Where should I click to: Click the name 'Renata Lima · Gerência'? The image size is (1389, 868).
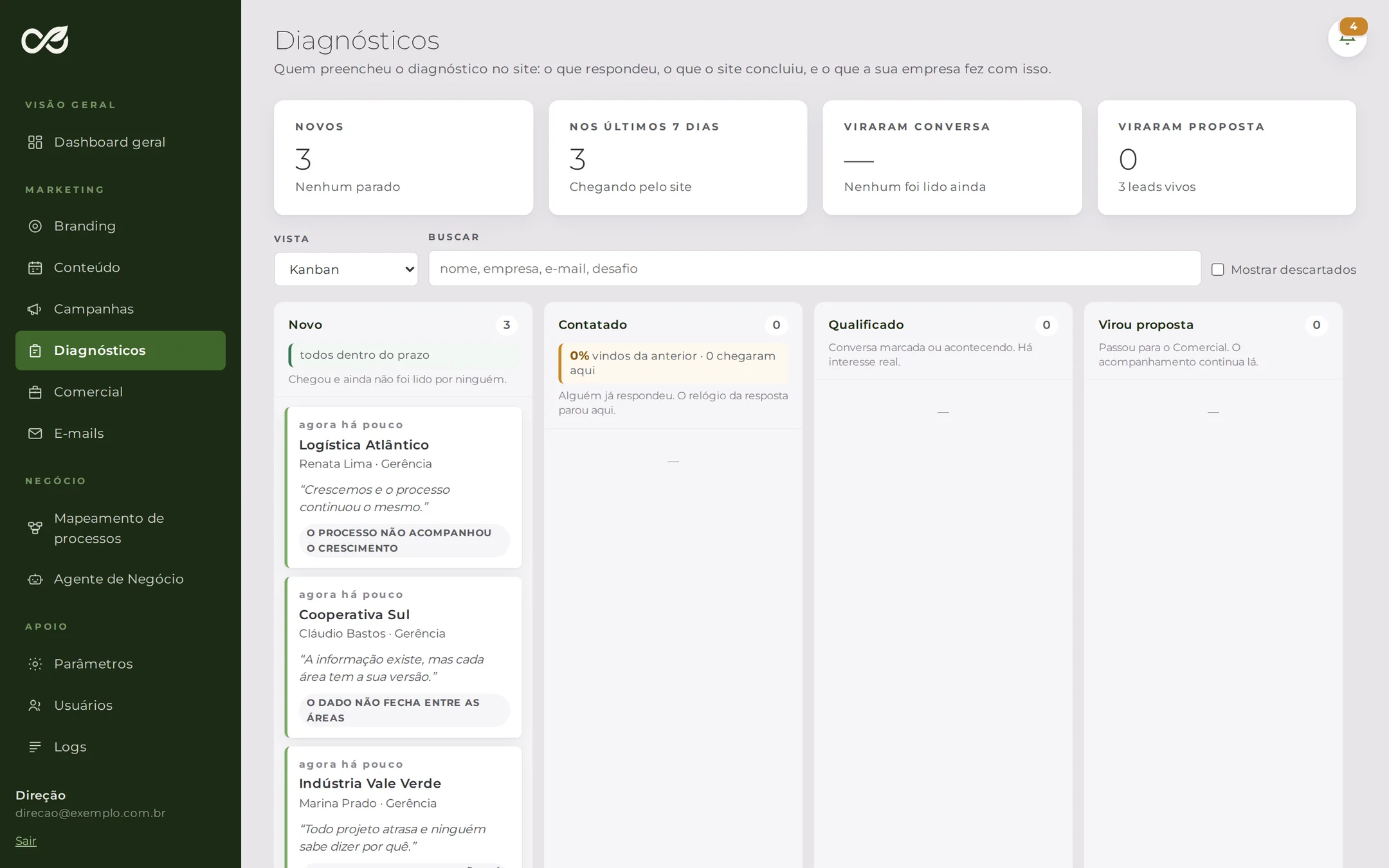[365, 464]
